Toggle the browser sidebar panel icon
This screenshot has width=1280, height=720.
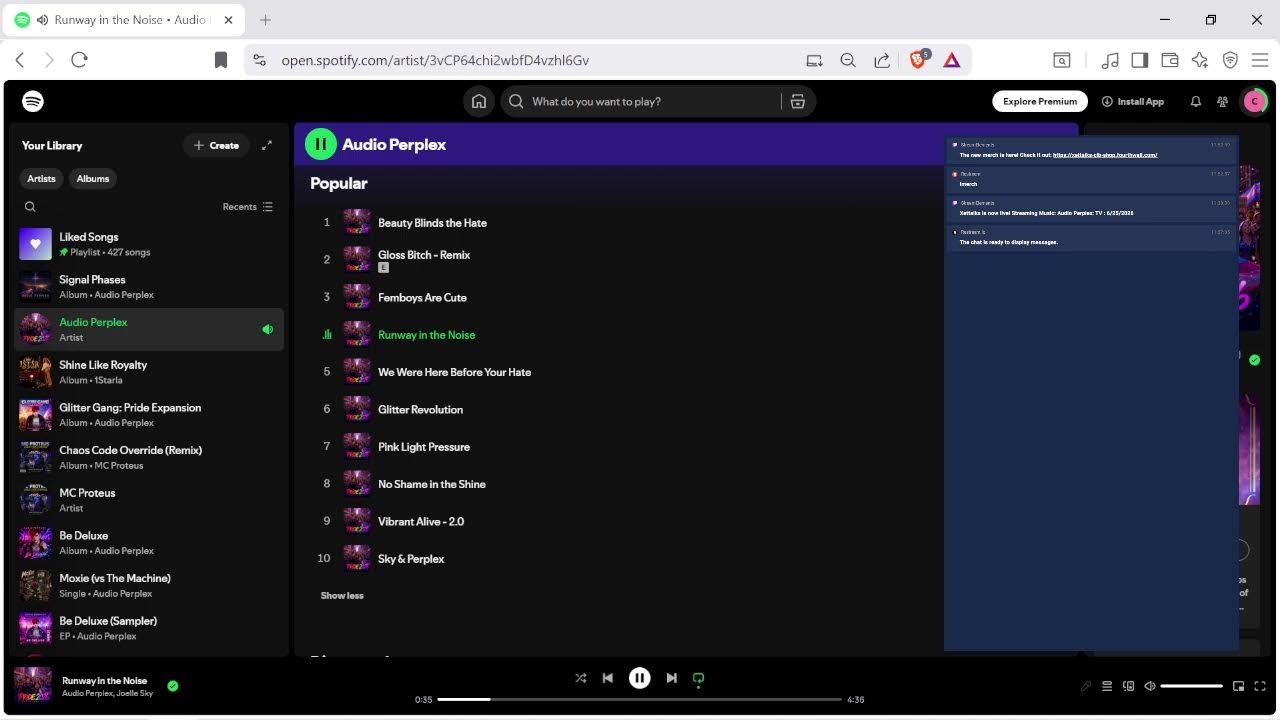[1139, 60]
